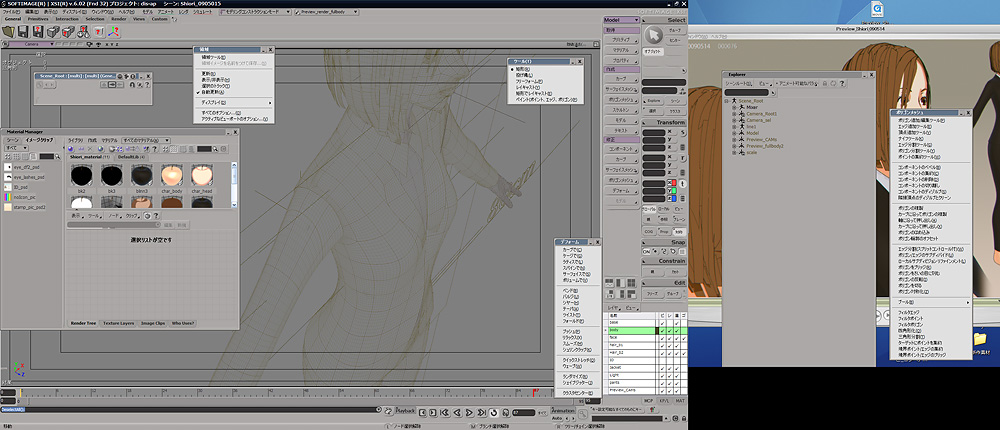Select the bk2 material thumbnail

pos(82,175)
